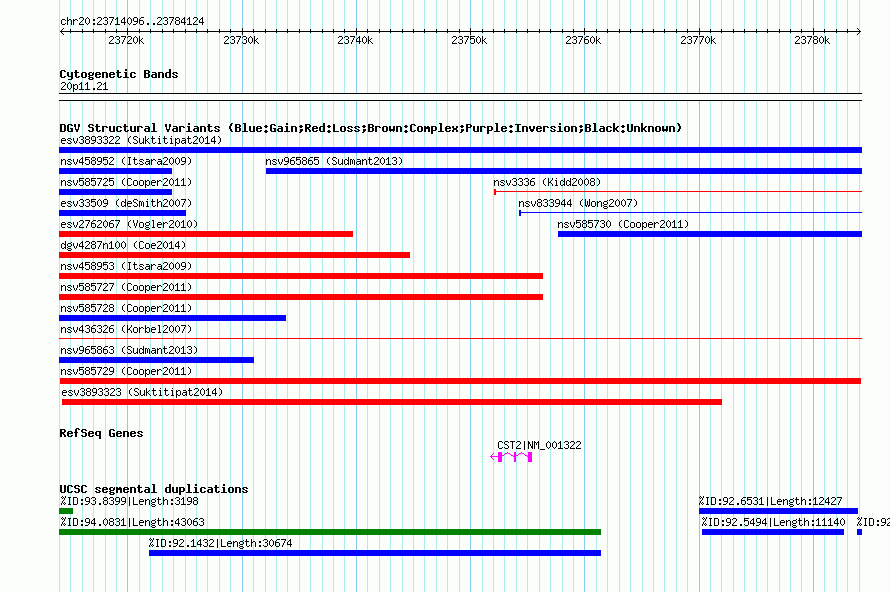Viewport: 890px width, 592px height.
Task: Select the %ID:94.0831|Length:43063 label
Action: pos(132,522)
